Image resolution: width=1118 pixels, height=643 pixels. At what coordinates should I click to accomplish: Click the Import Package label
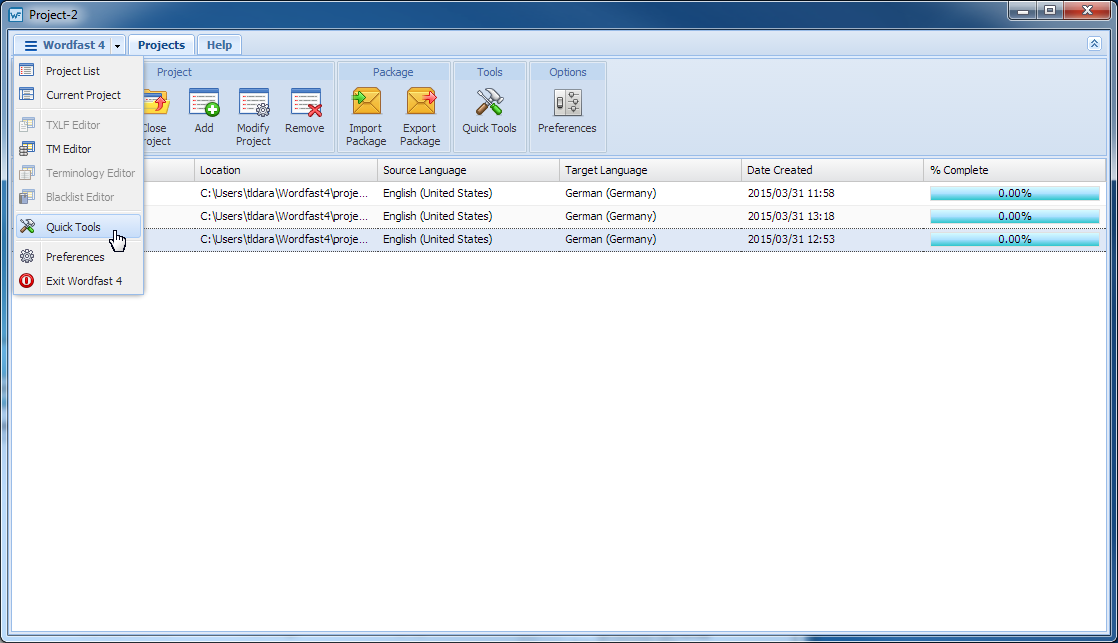[366, 135]
